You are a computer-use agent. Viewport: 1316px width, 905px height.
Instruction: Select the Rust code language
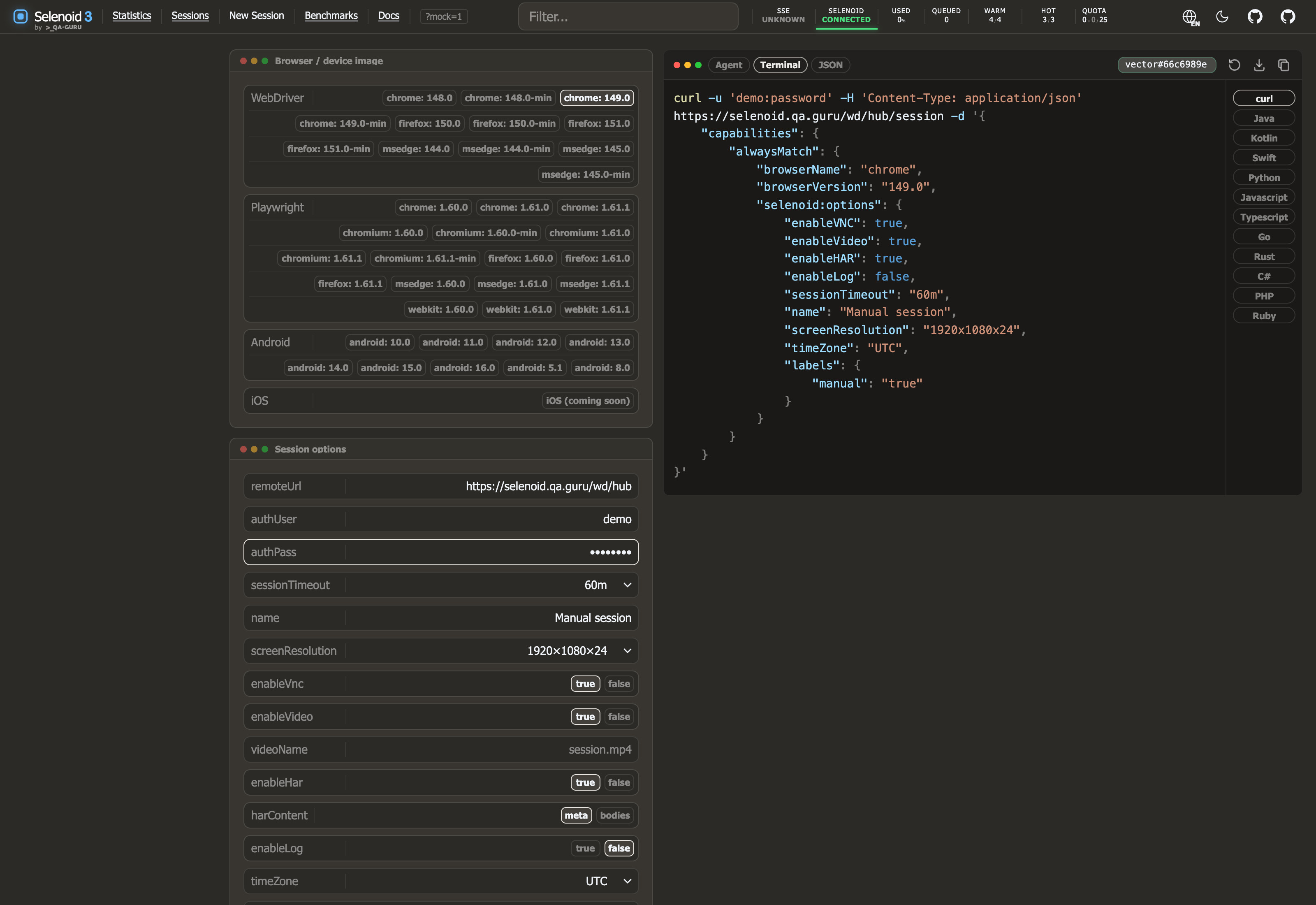click(1264, 257)
